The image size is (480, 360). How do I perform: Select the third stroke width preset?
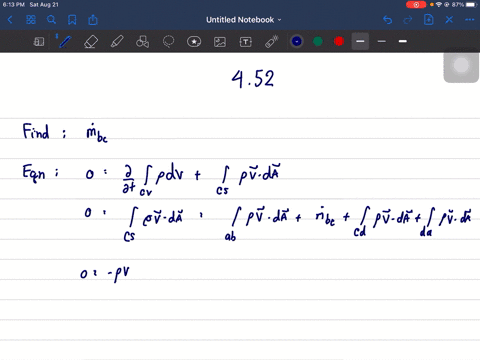tap(403, 41)
